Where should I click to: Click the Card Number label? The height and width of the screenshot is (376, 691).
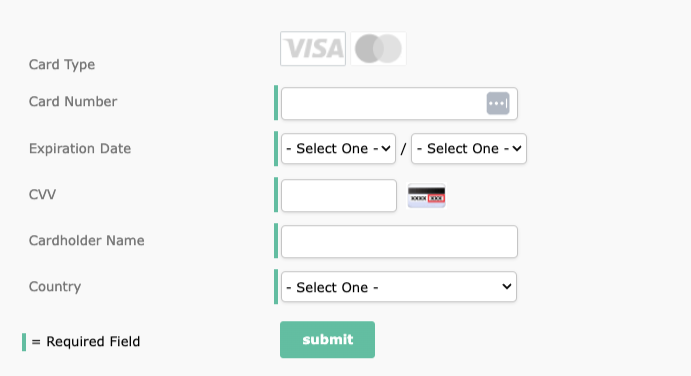[x=73, y=102]
